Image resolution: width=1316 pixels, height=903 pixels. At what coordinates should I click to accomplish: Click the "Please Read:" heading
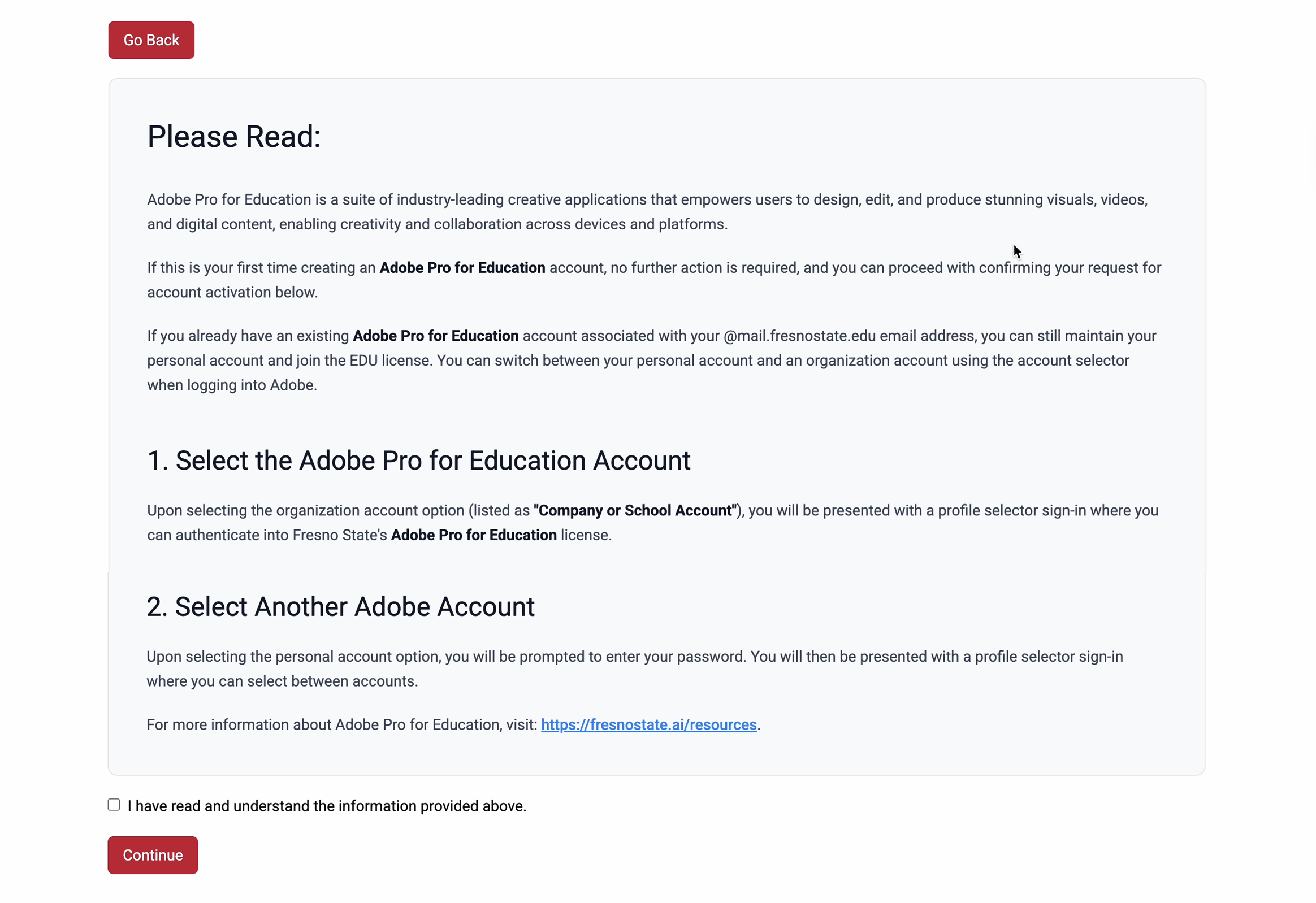pos(234,136)
